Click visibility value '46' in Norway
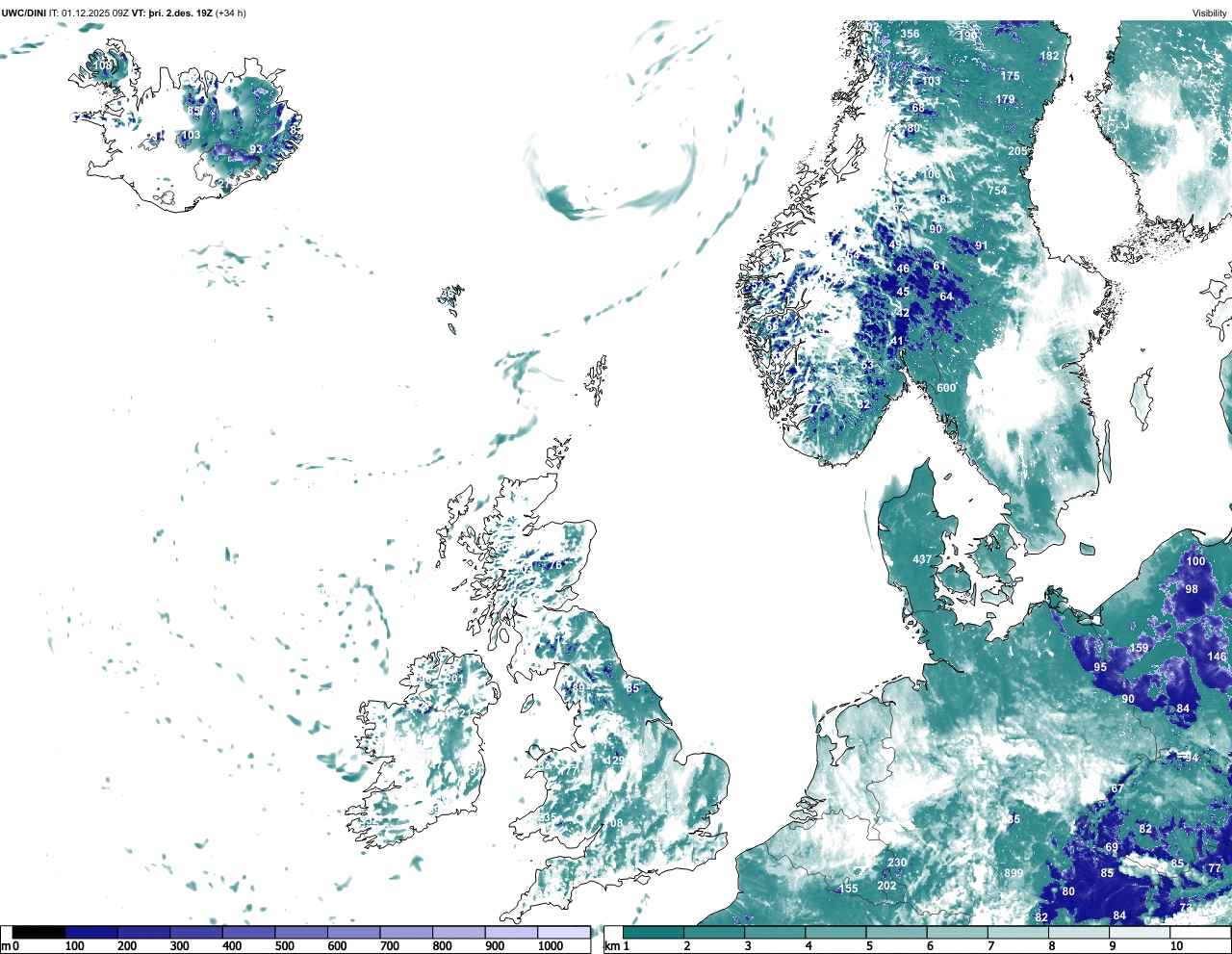1232x954 pixels. [903, 269]
